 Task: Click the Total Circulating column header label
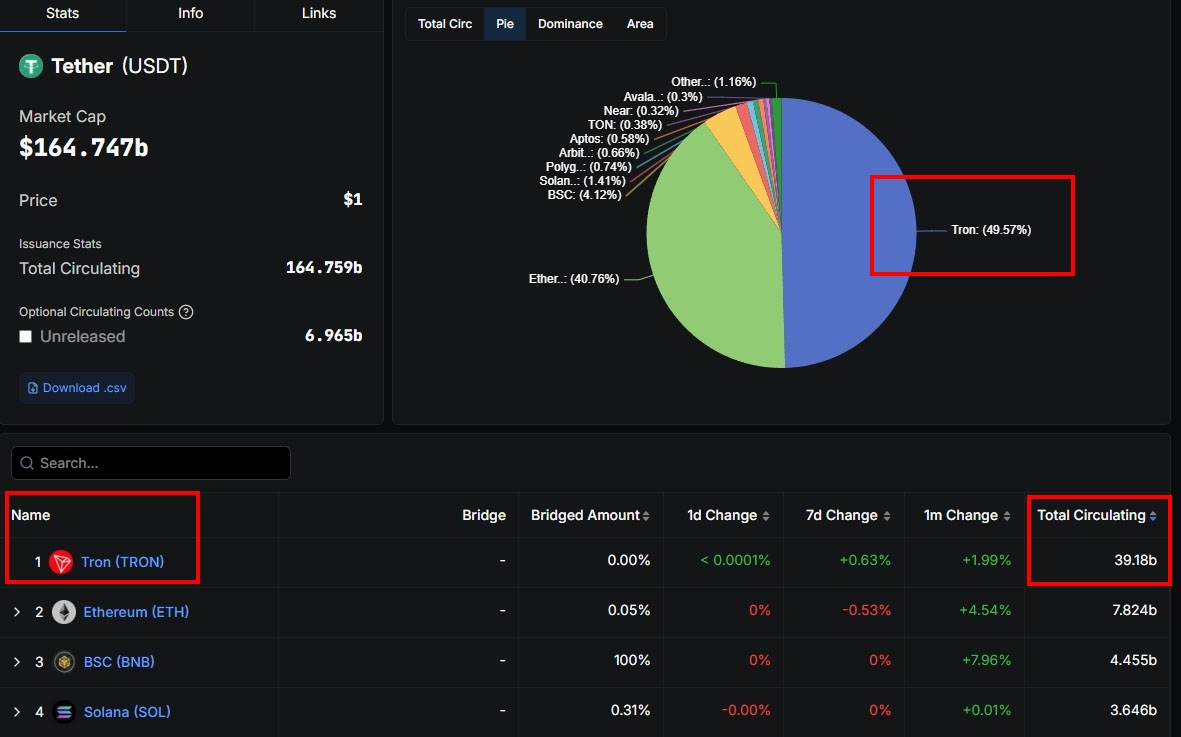click(1091, 516)
